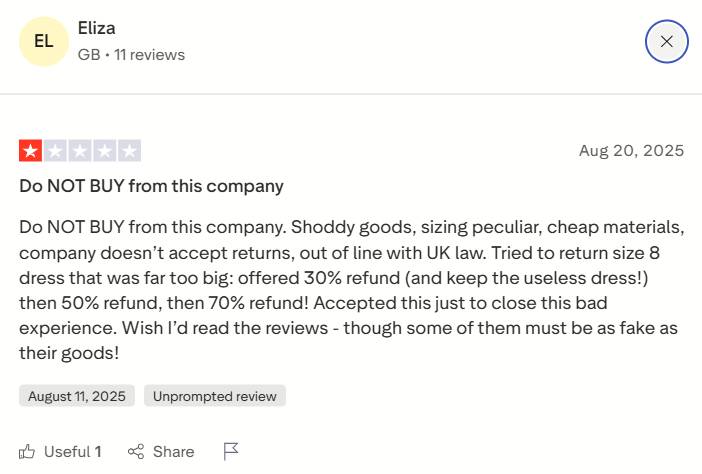Click the 'GB • 11 reviews' reviewer info
Screen dimensions: 702x474
131,55
